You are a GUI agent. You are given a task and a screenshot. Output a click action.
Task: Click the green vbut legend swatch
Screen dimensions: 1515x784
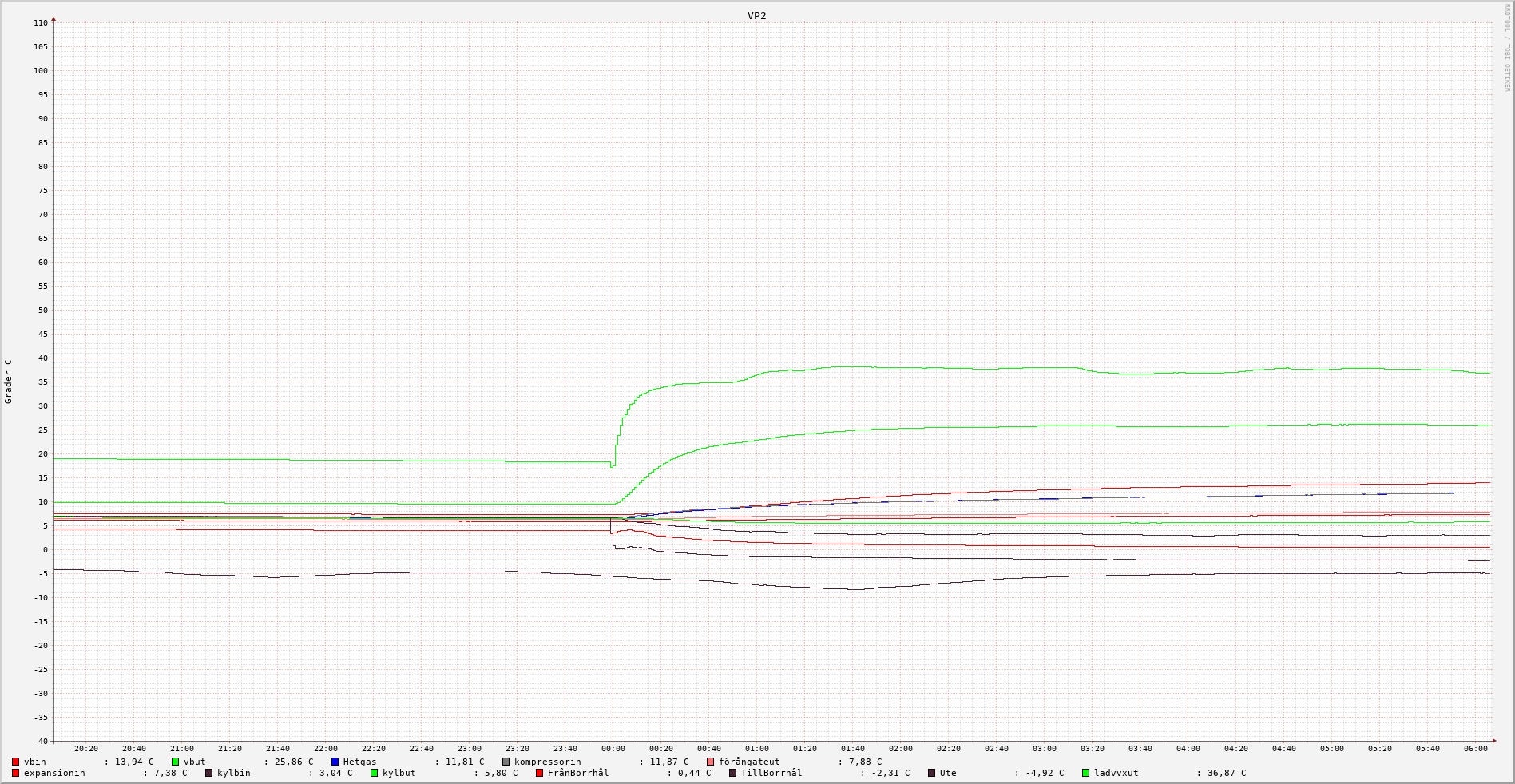tap(176, 762)
